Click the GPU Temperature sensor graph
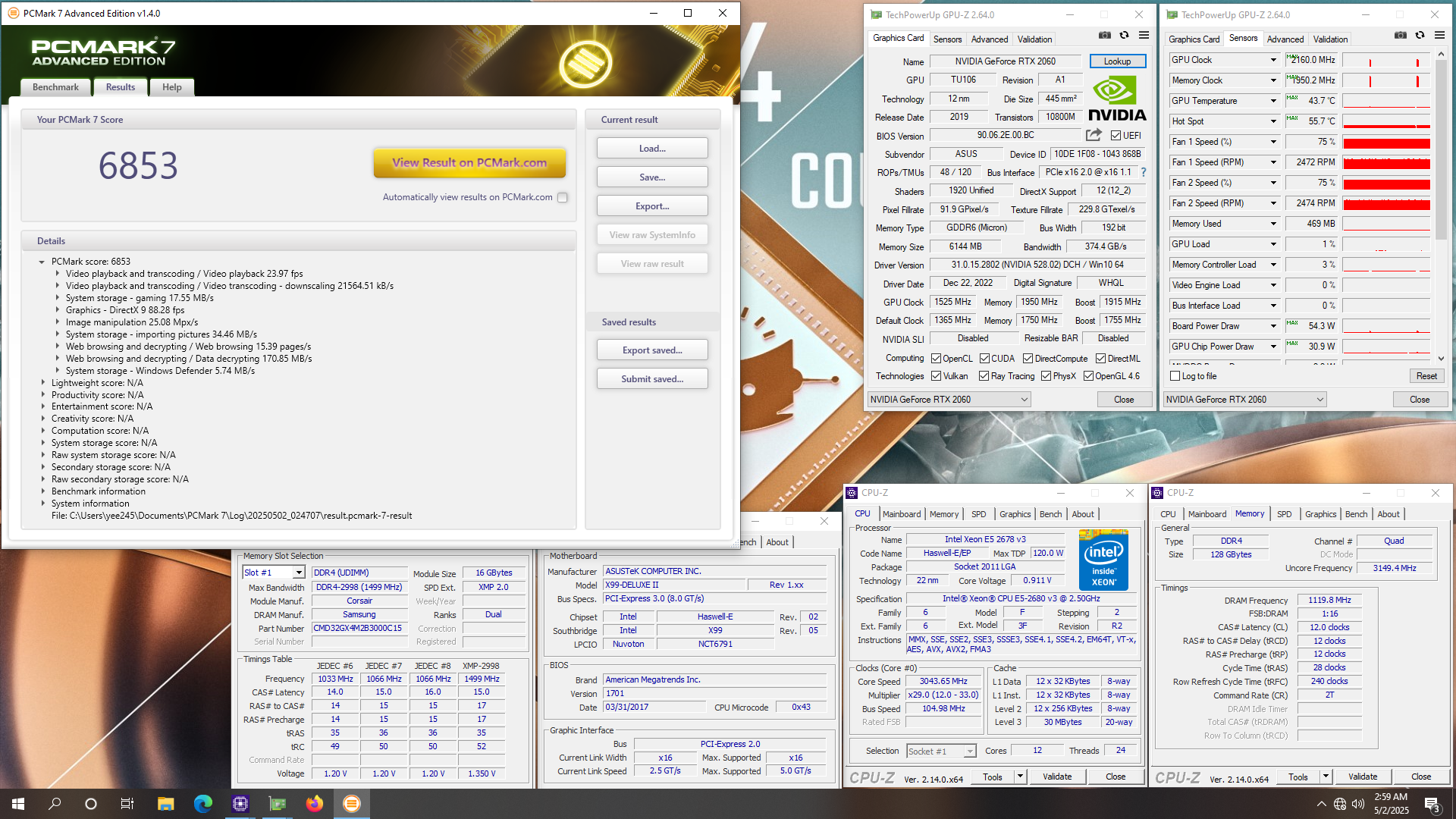The width and height of the screenshot is (1456, 819). tap(1386, 101)
